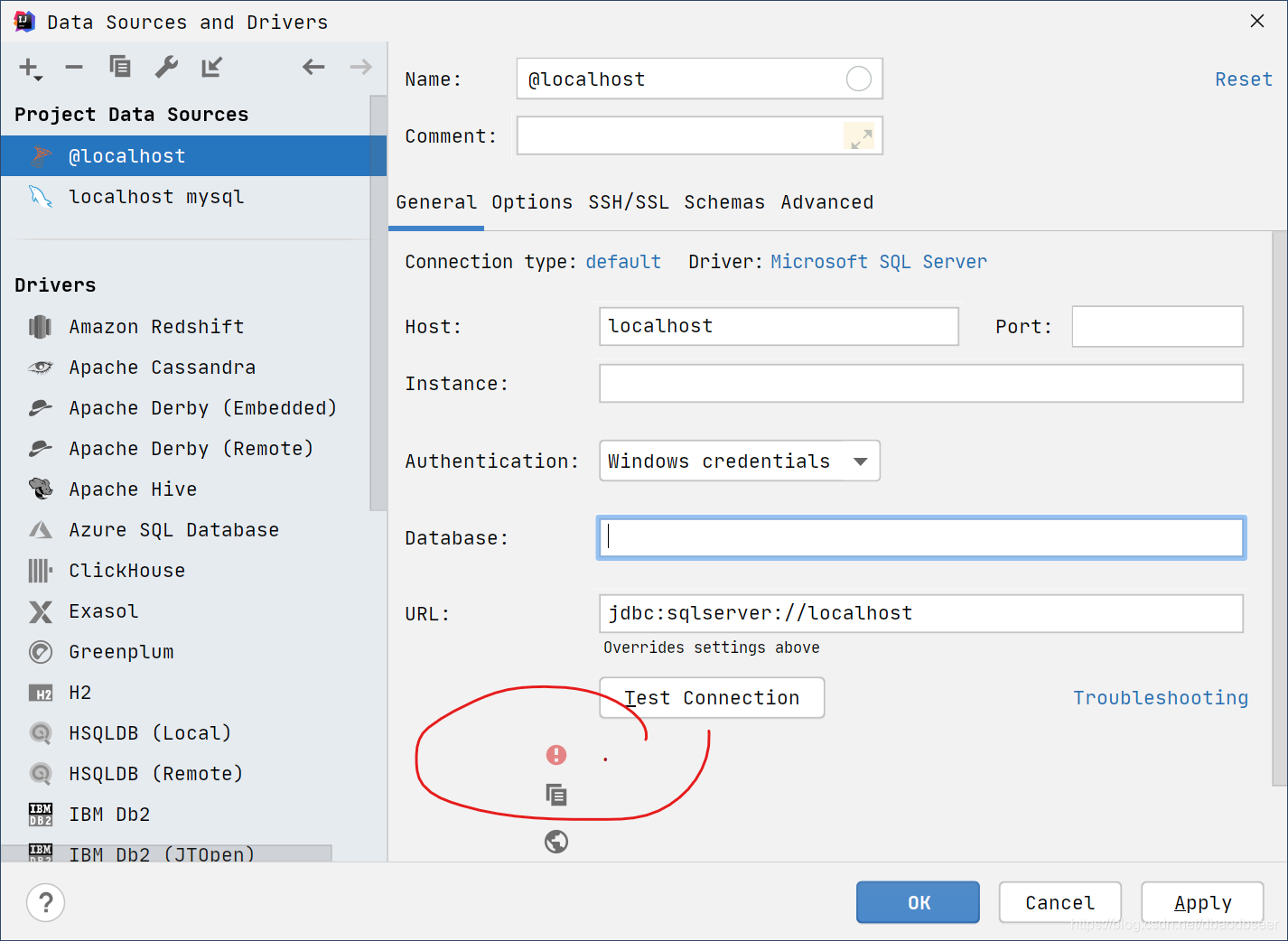Click the add data source plus icon

(30, 68)
